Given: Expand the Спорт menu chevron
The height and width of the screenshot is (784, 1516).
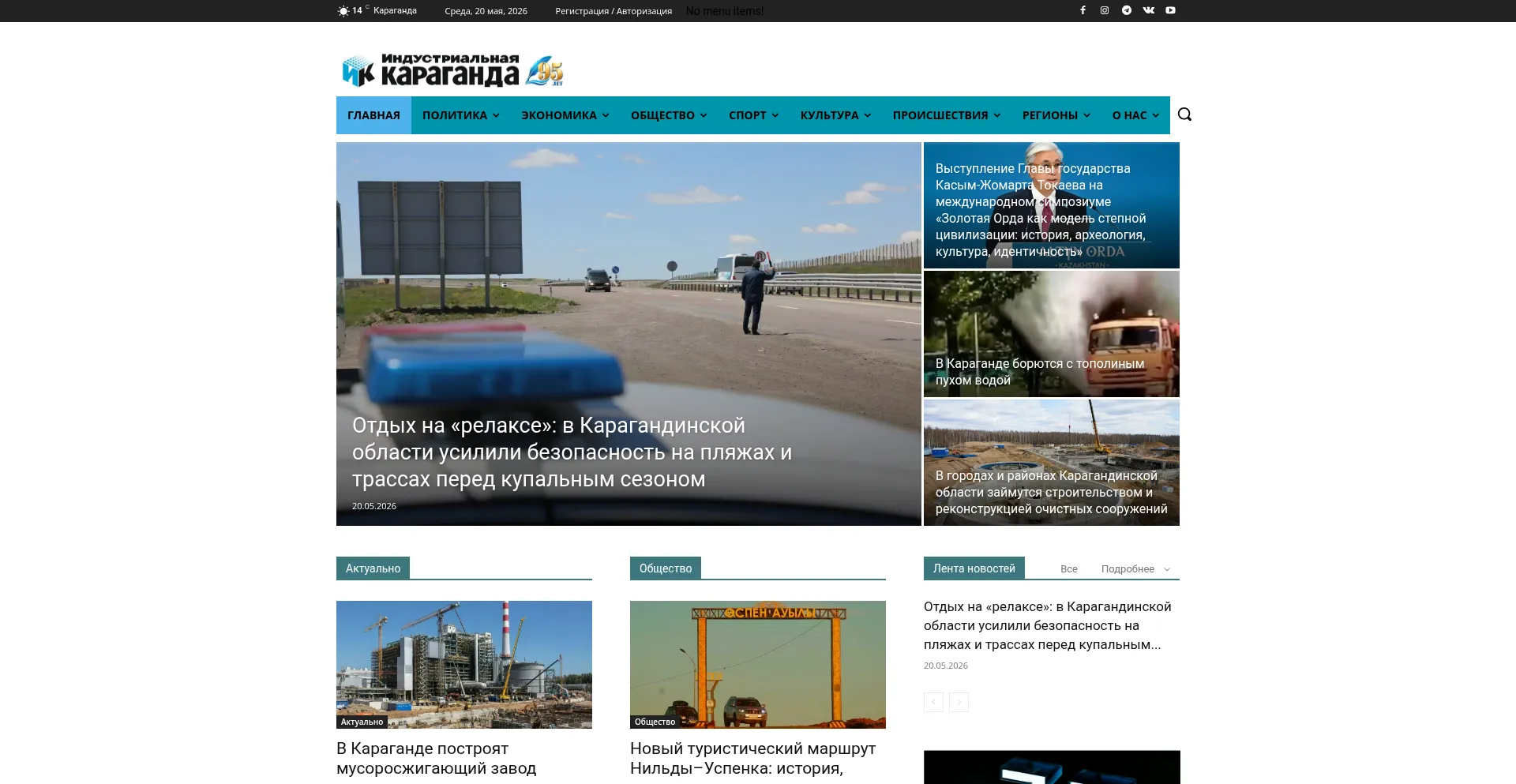Looking at the screenshot, I should point(775,115).
